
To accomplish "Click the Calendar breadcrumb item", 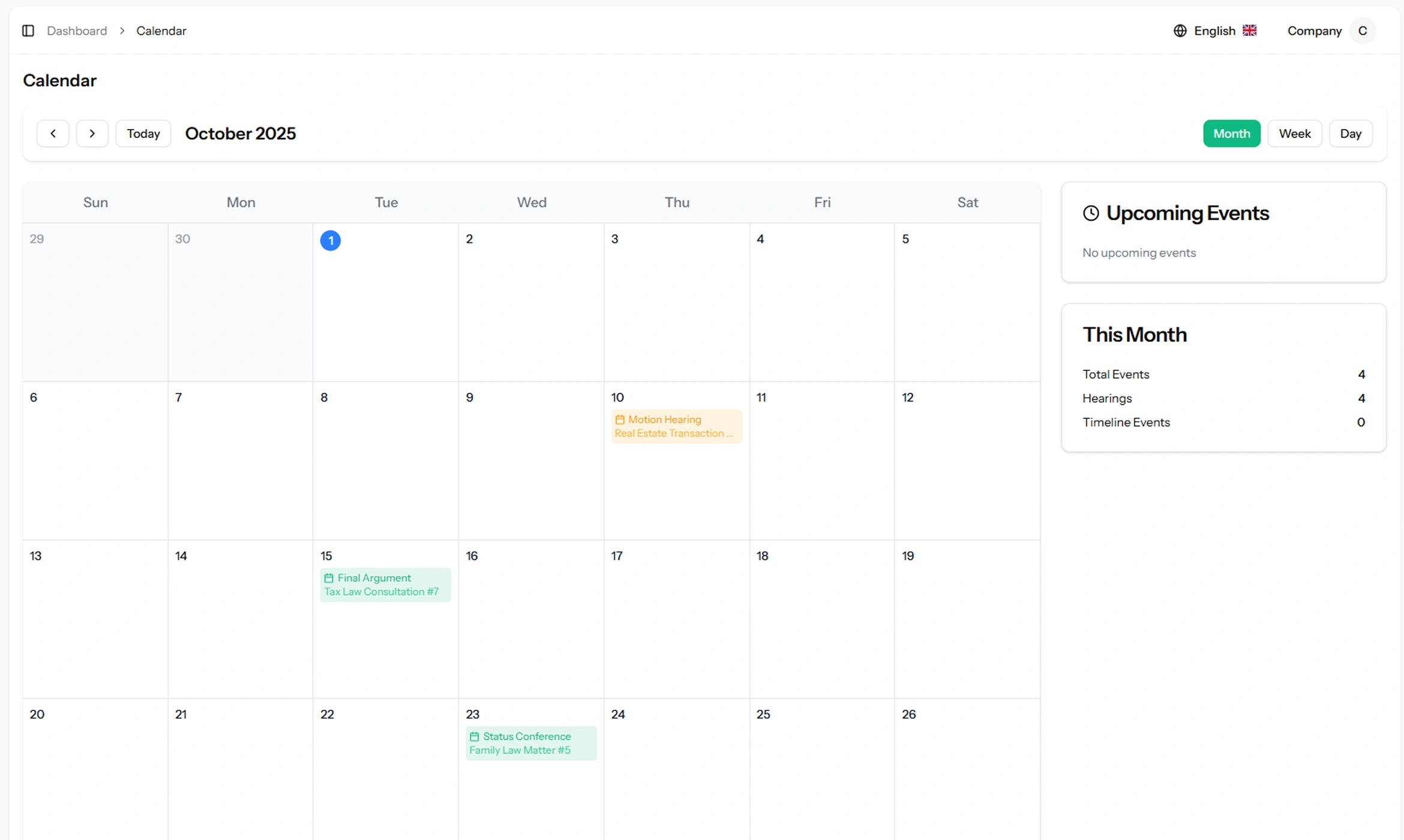I will pos(161,31).
